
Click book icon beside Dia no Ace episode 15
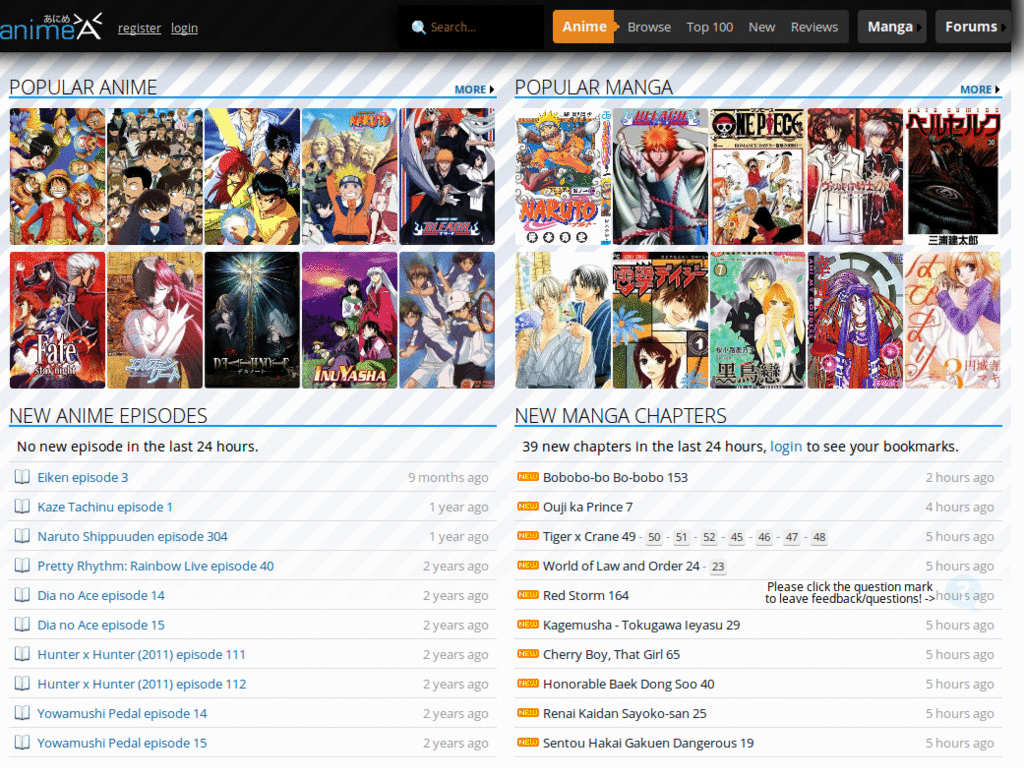point(22,624)
